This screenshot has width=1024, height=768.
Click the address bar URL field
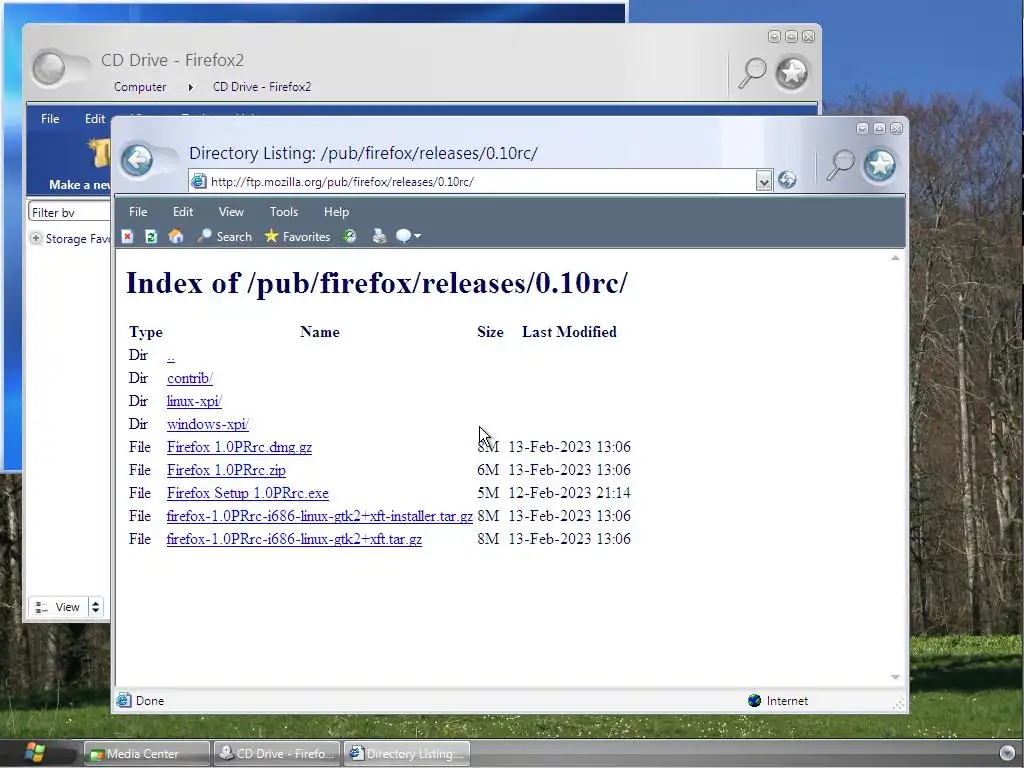point(481,182)
